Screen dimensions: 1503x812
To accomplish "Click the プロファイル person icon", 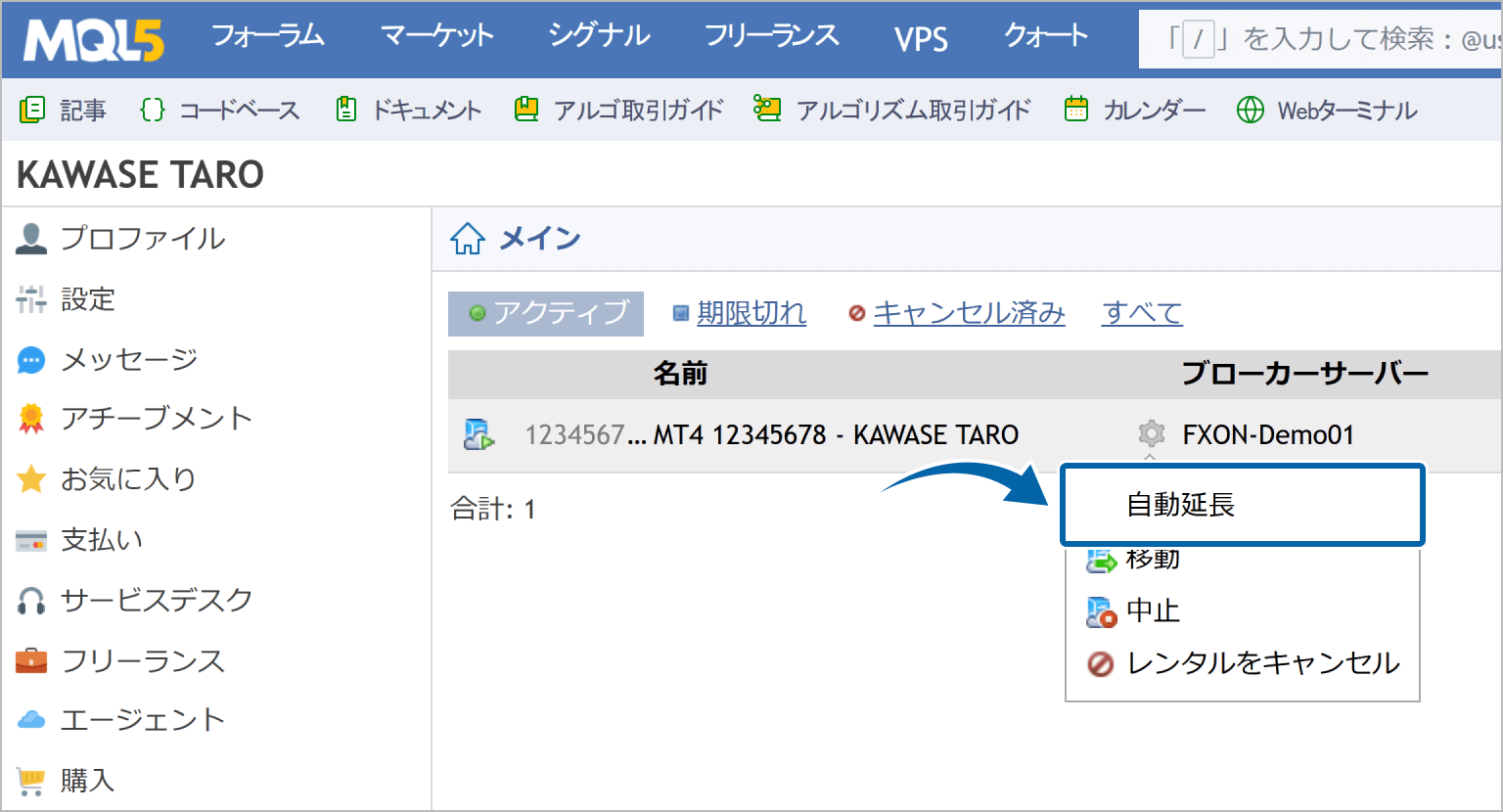I will 31,239.
